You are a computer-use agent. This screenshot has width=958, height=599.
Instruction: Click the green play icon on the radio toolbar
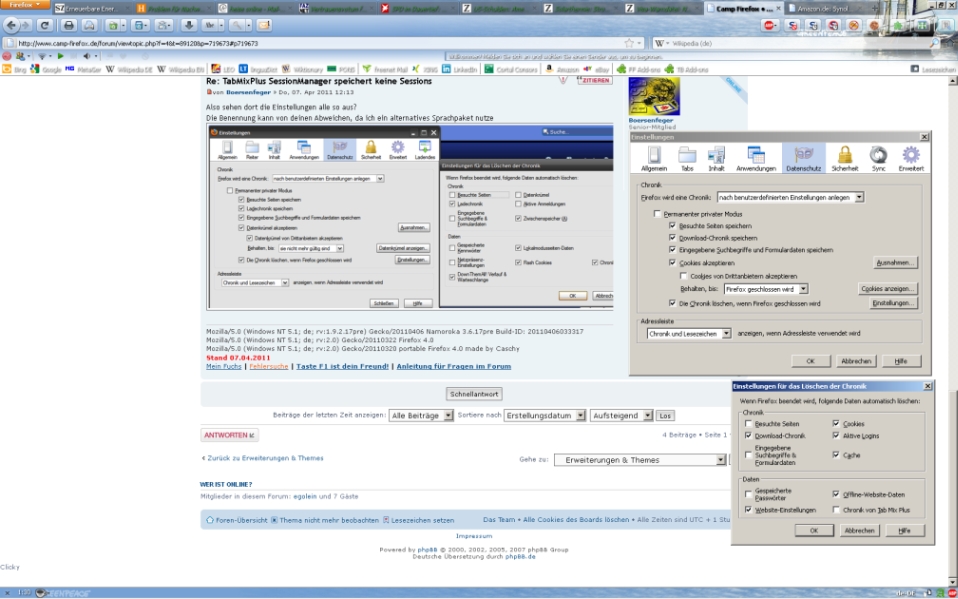(60, 56)
